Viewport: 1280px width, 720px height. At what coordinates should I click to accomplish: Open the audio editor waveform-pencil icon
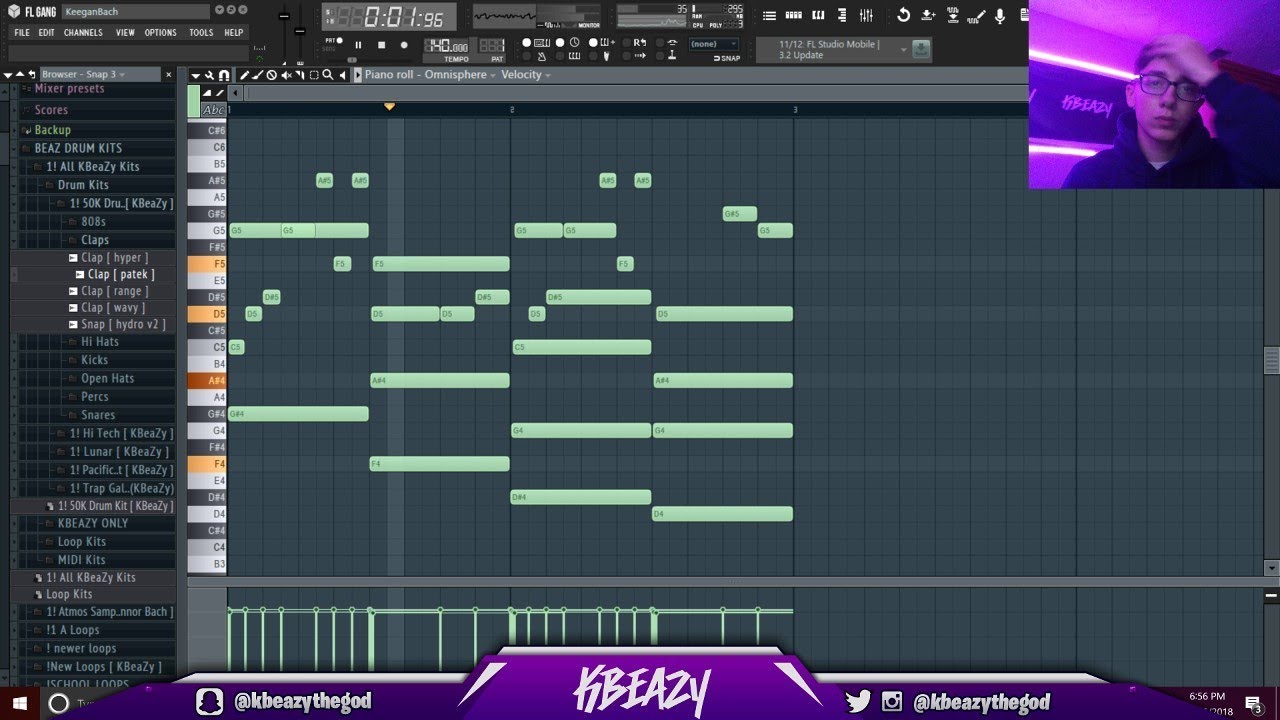click(976, 16)
